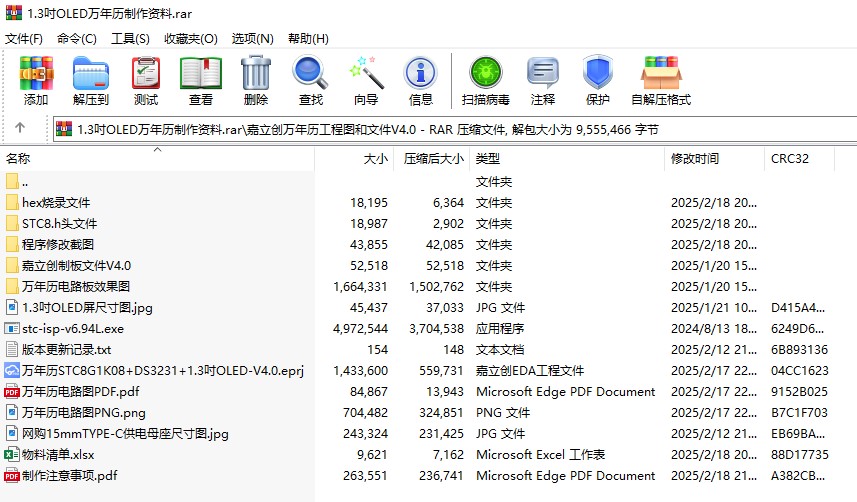The height and width of the screenshot is (502, 857).
Task: Click the Protect (保护) shield icon
Action: coord(597,73)
